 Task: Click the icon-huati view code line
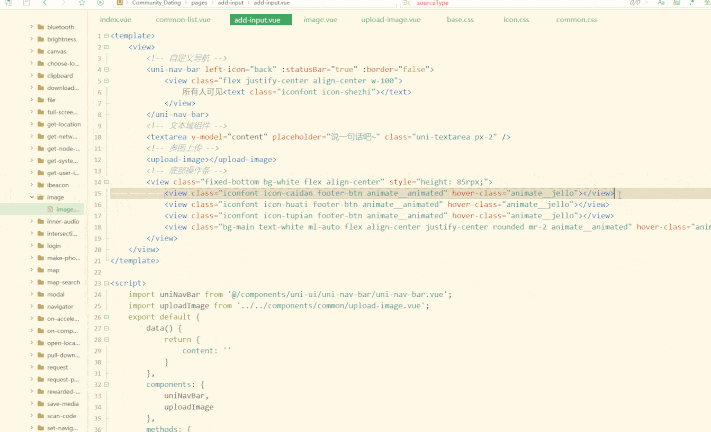(387, 204)
